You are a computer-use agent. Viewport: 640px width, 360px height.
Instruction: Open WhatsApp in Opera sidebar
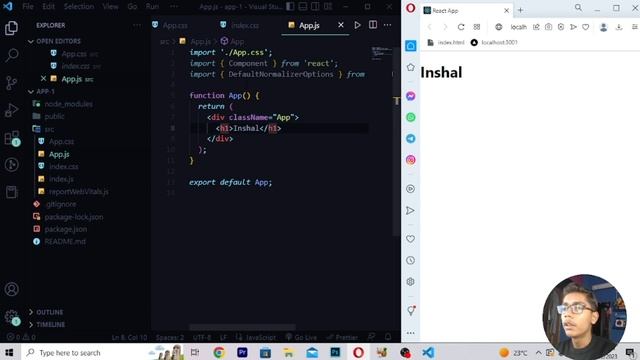411,117
